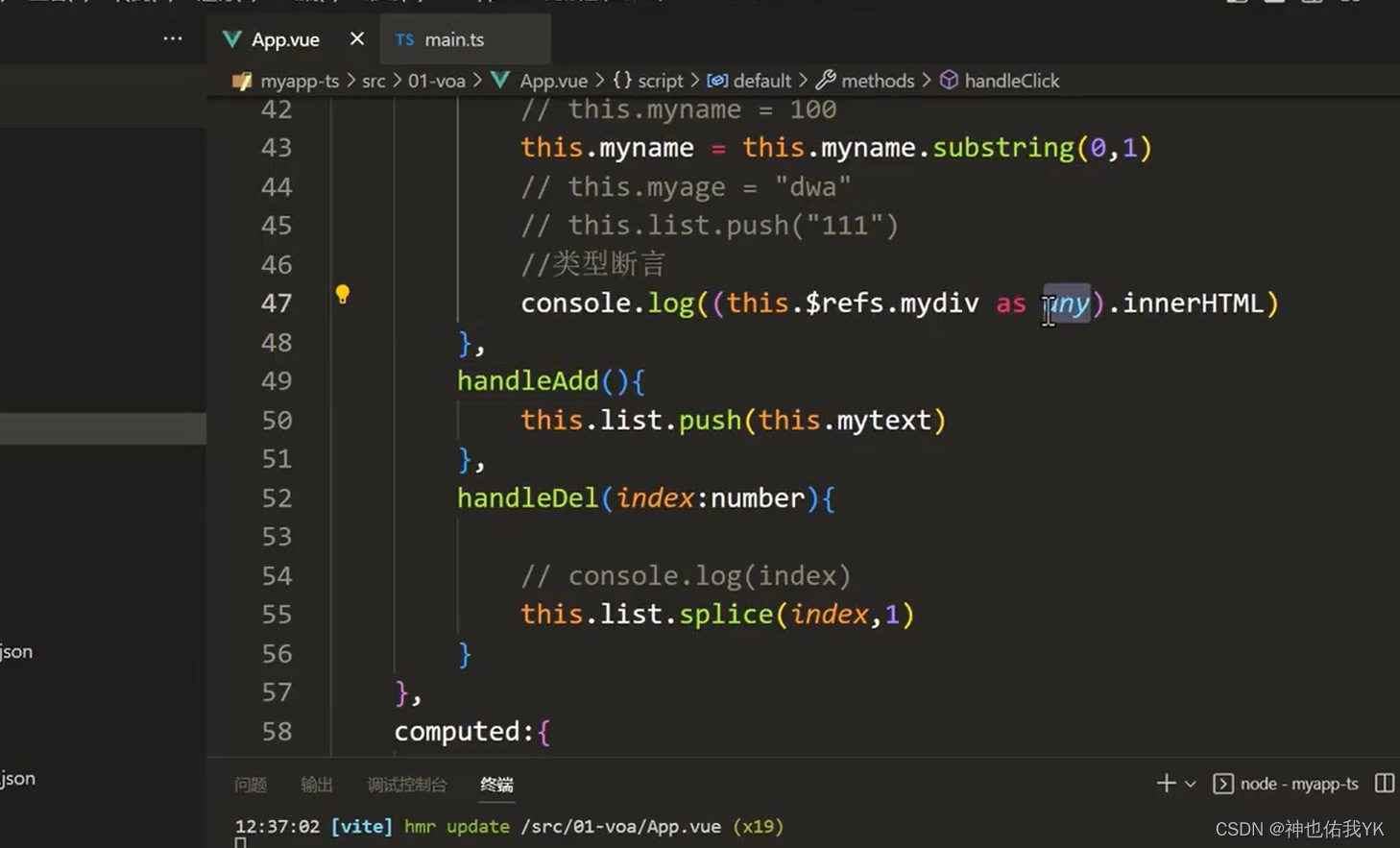Viewport: 1400px width, 848px height.
Task: Select handleClick symbol in the breadcrumb
Action: [1012, 81]
